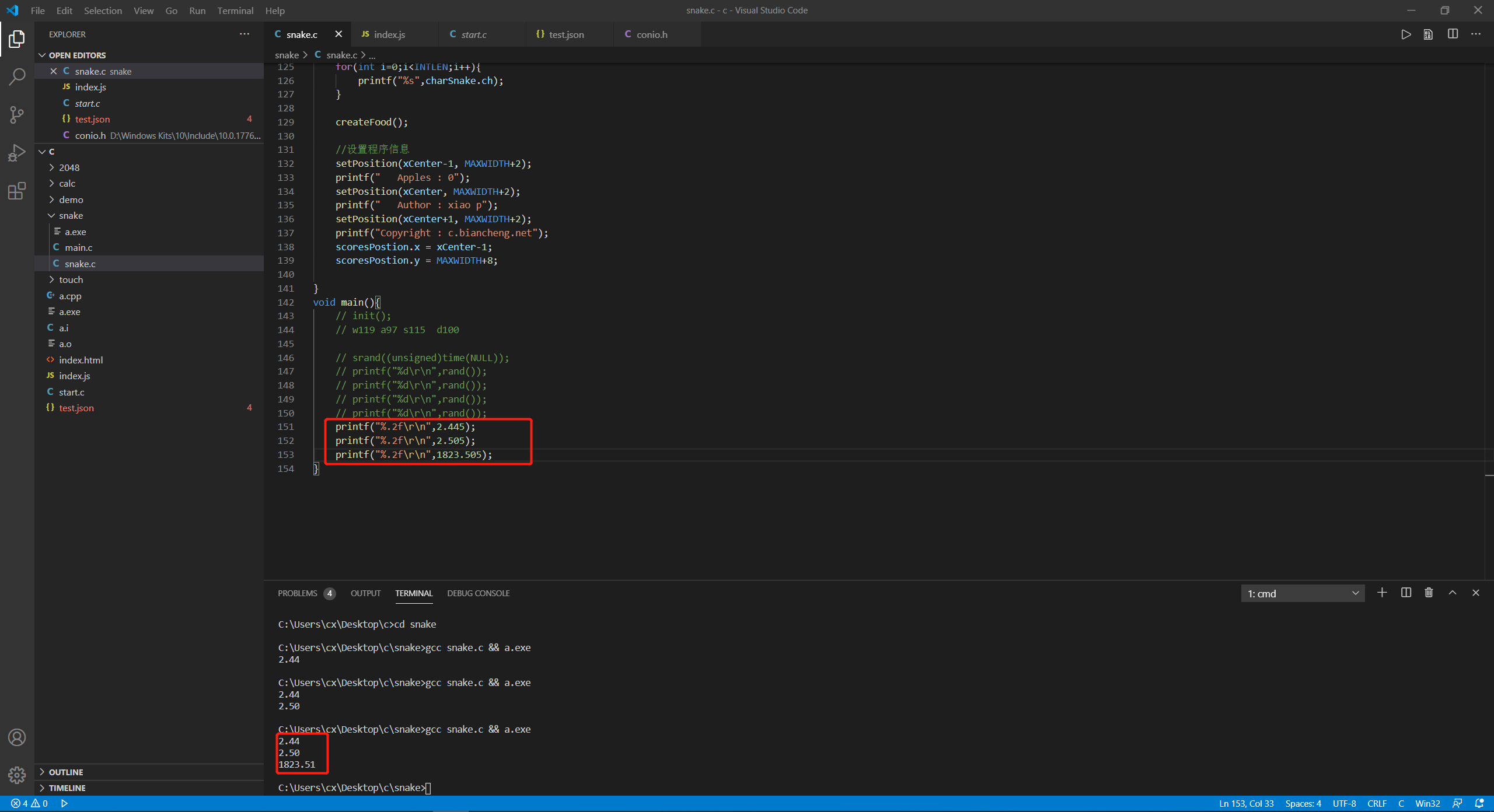Select CRLF line ending in status bar
Viewport: 1494px width, 812px height.
click(1377, 803)
